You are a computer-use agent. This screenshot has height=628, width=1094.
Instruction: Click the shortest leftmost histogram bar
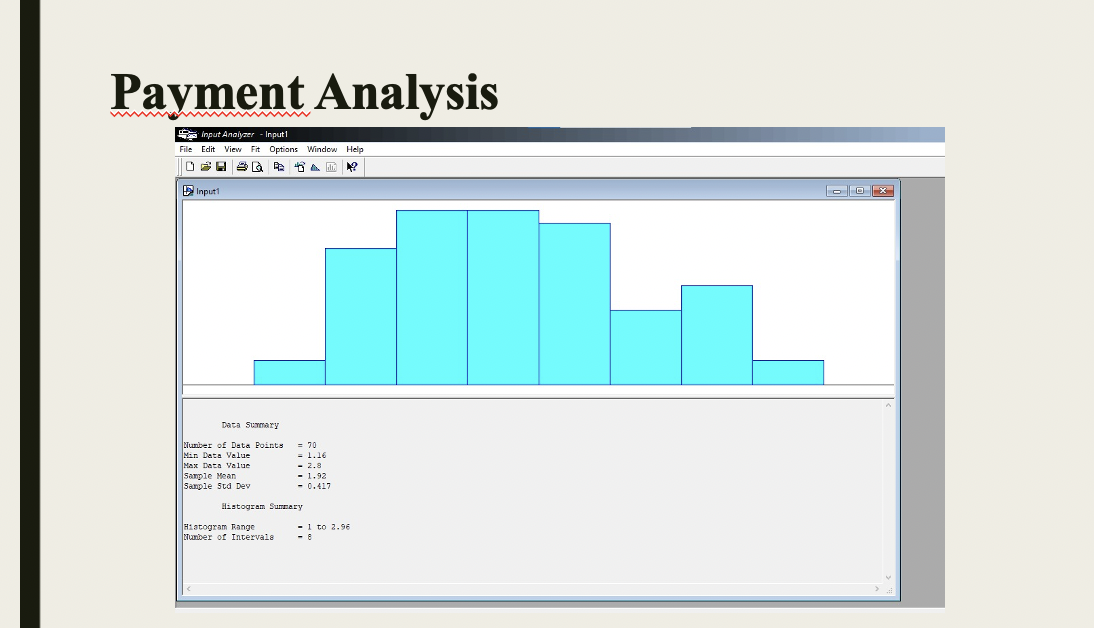coord(290,373)
